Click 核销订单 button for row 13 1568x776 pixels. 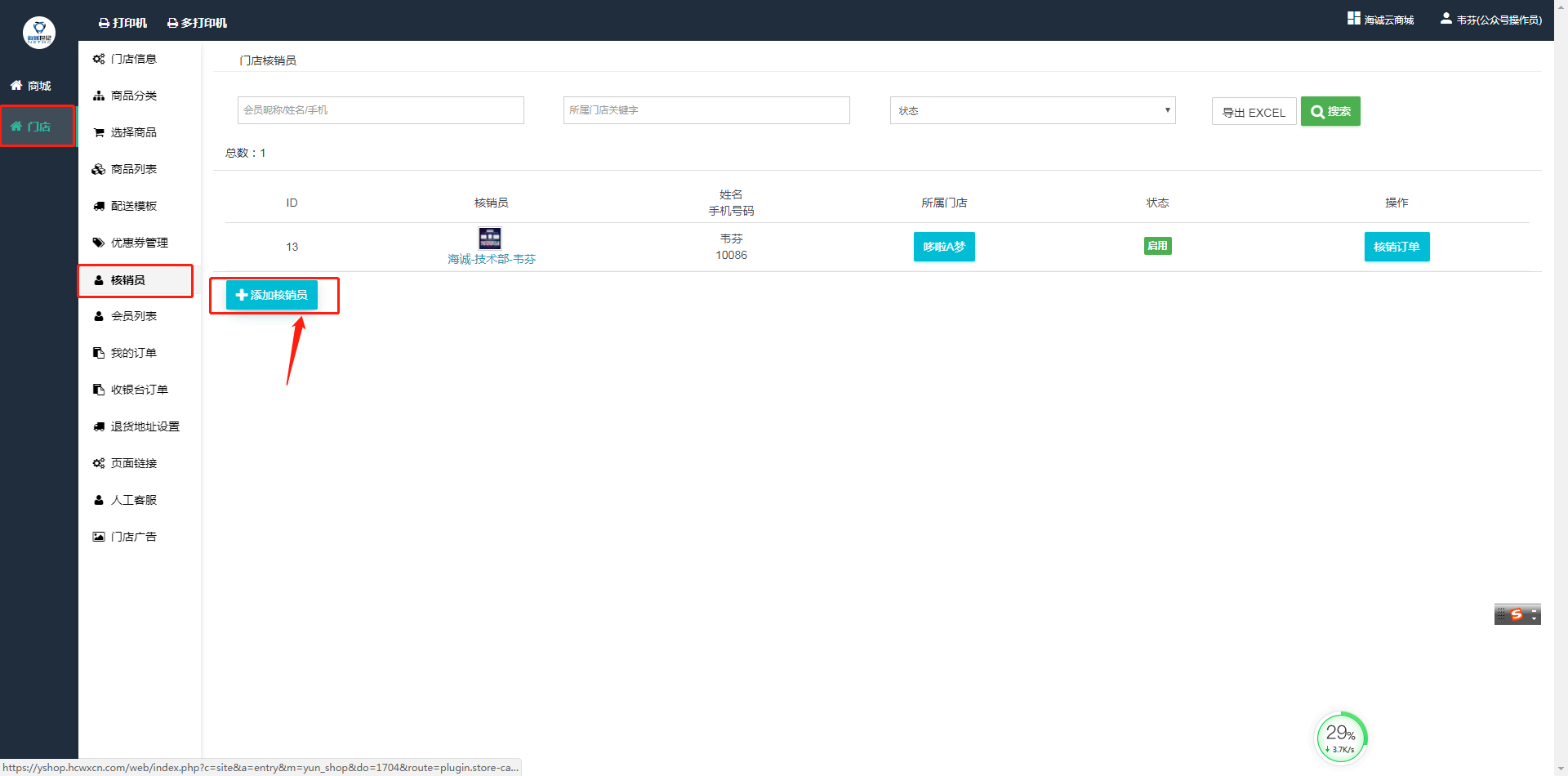pyautogui.click(x=1396, y=247)
